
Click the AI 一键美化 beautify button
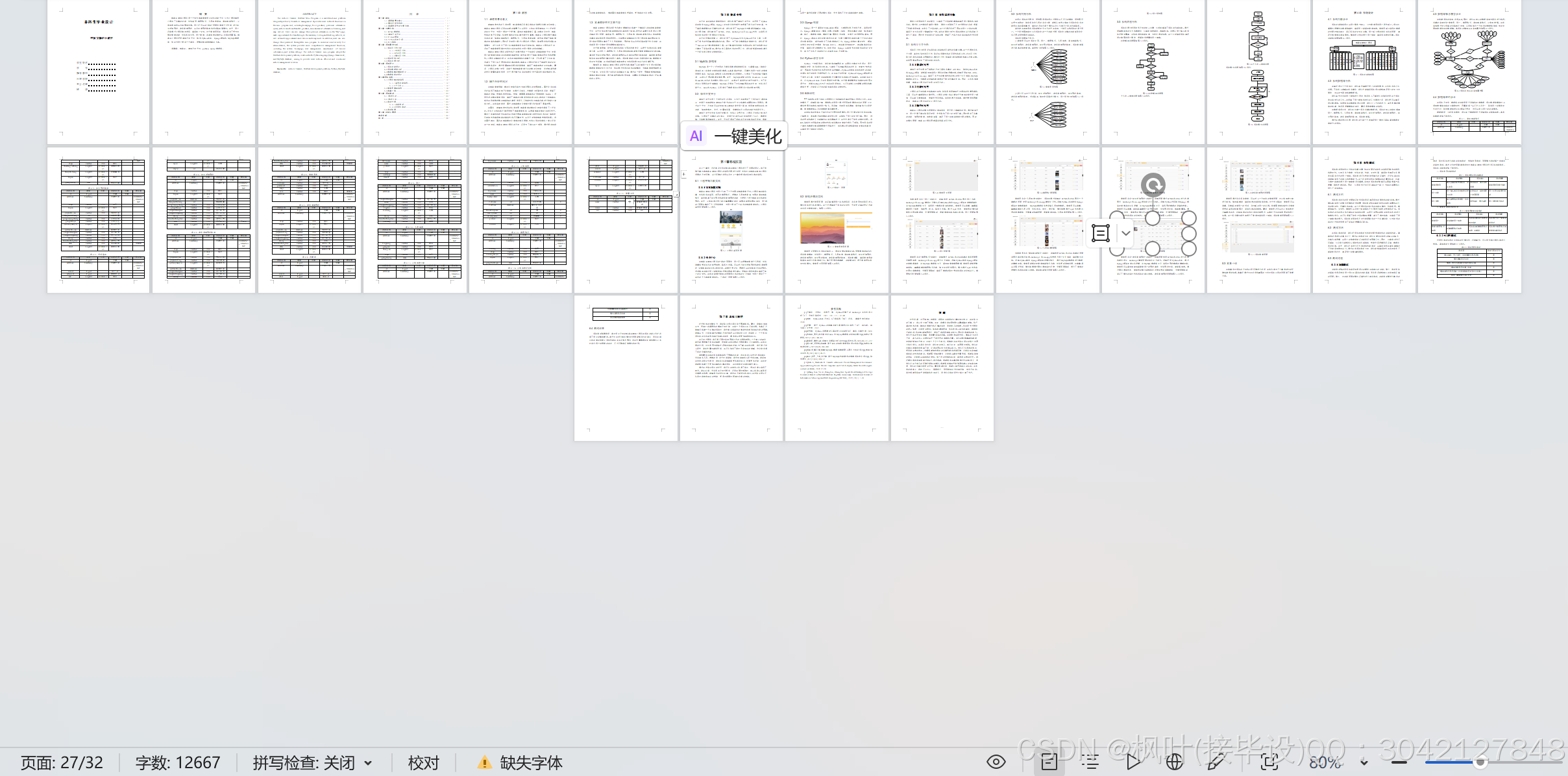(x=735, y=136)
